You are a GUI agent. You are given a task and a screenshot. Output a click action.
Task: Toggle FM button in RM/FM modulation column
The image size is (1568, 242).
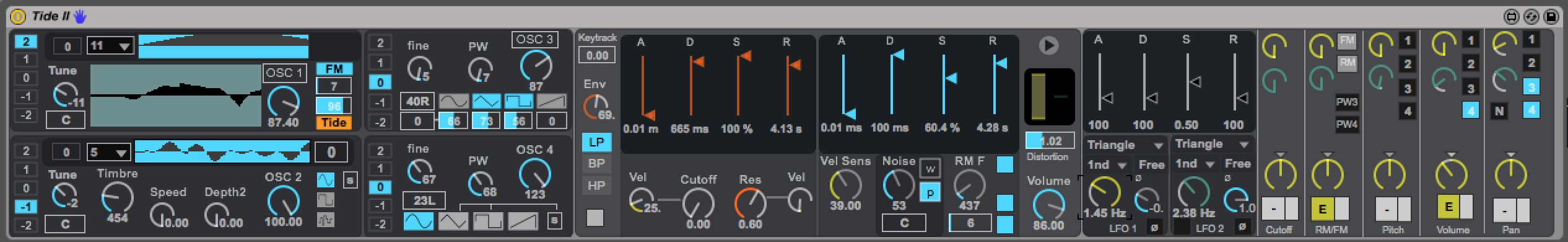click(1347, 41)
